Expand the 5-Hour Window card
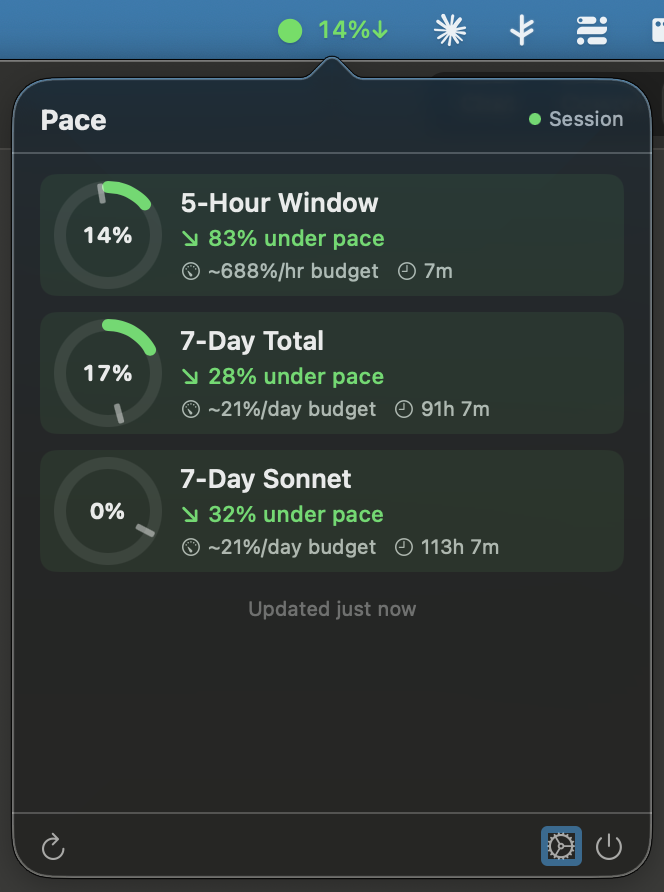Image resolution: width=664 pixels, height=892 pixels. click(332, 235)
